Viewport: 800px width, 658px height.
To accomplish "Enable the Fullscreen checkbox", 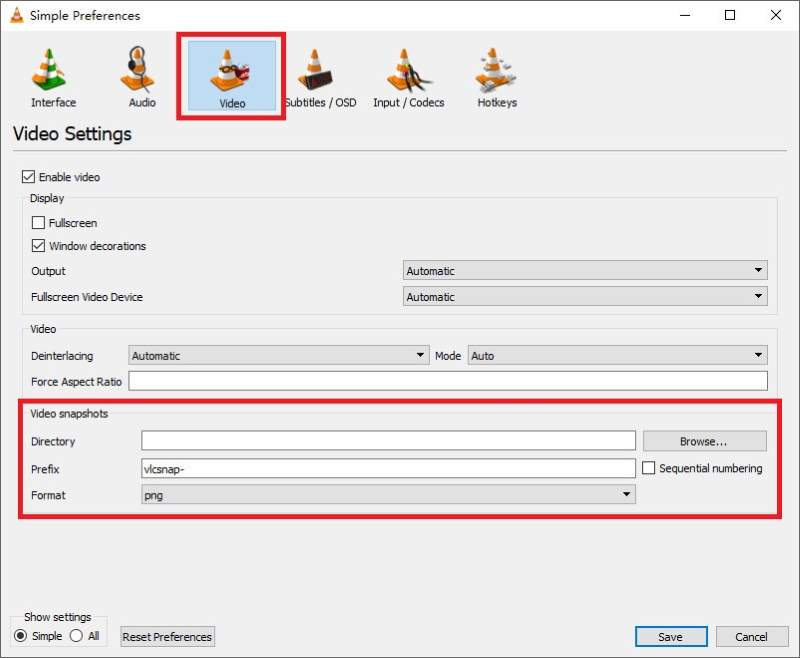I will click(x=38, y=223).
